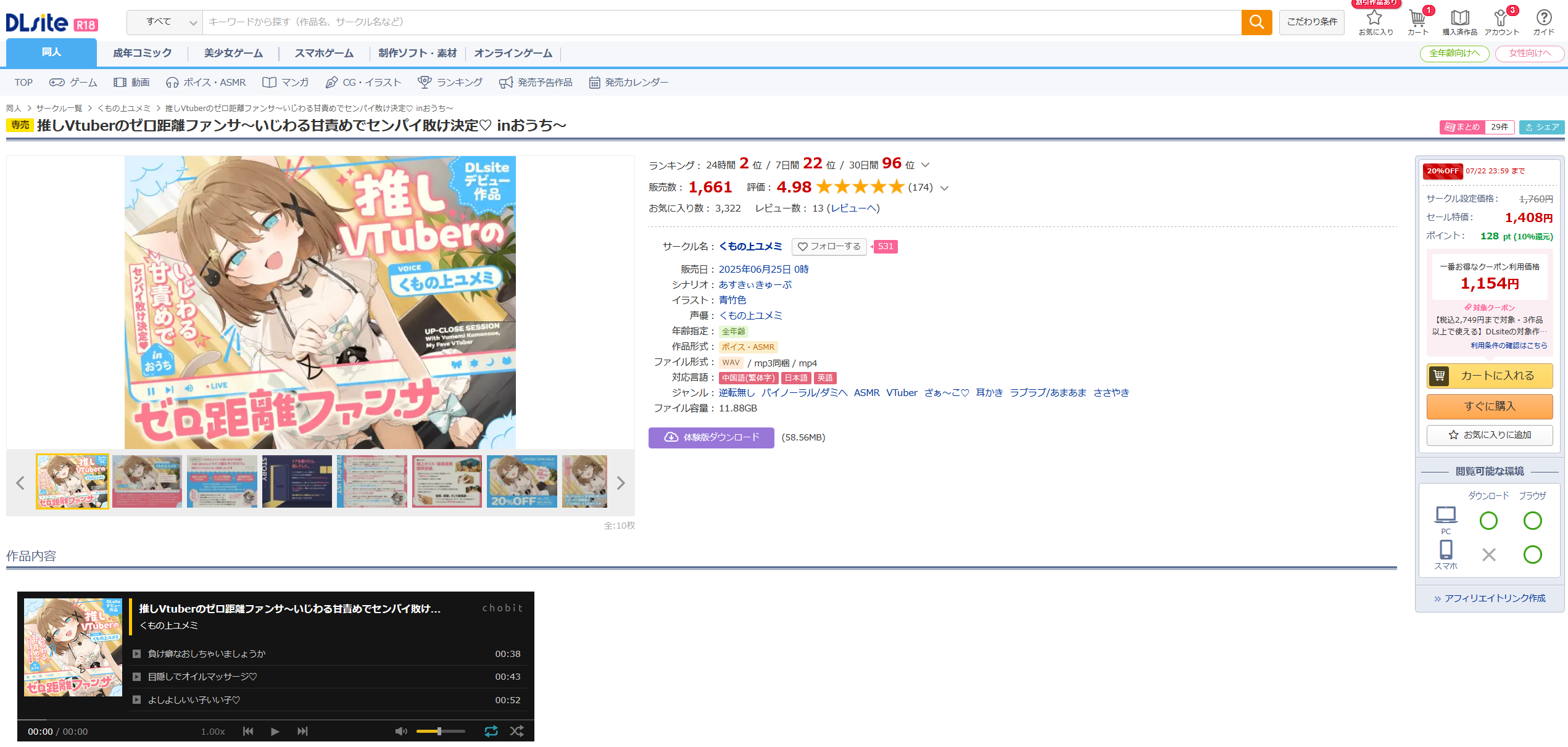
Task: Open coupon 利用条件の確認はこちら link
Action: (x=1508, y=345)
